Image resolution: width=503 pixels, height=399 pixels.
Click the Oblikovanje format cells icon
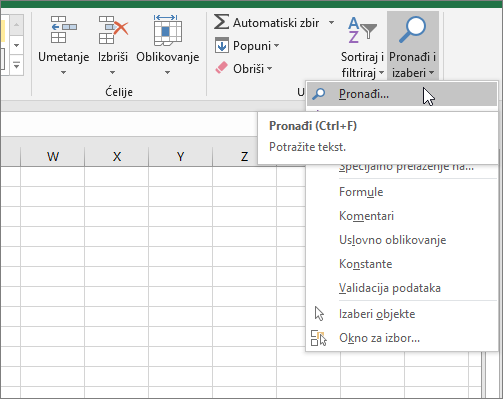(168, 30)
